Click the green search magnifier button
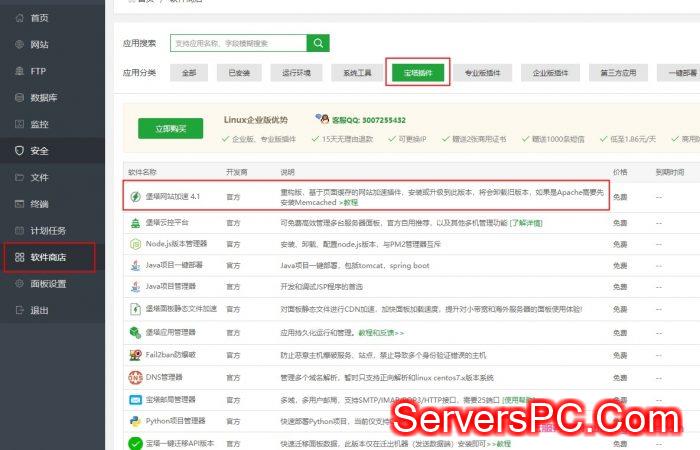Image resolution: width=700 pixels, height=450 pixels. [318, 43]
